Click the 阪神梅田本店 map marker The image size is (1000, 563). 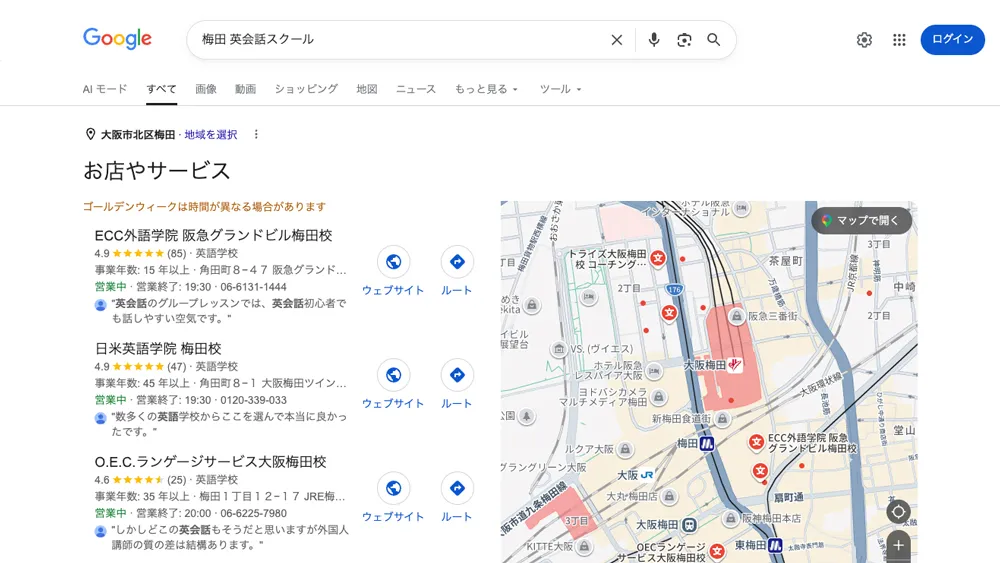(730, 518)
